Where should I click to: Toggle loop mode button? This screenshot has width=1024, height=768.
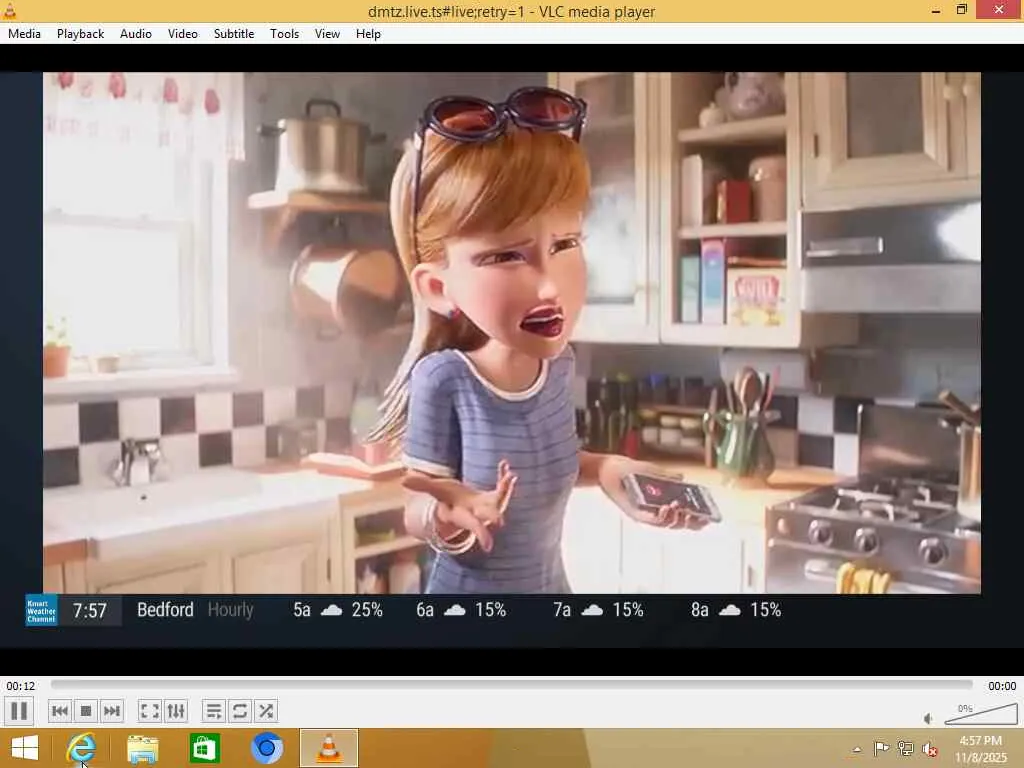(x=240, y=711)
